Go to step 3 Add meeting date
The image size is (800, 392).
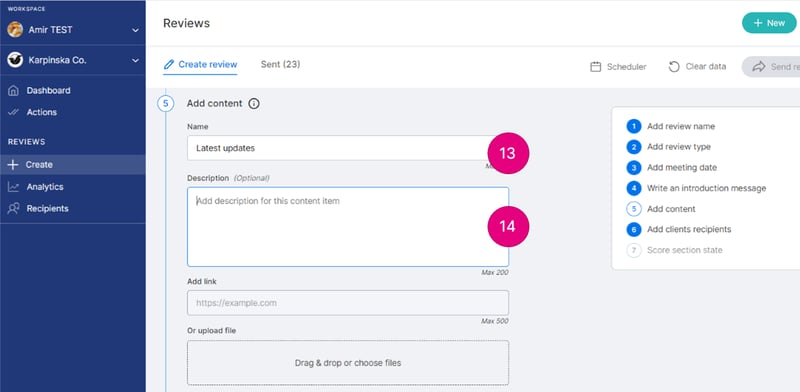pos(671,167)
